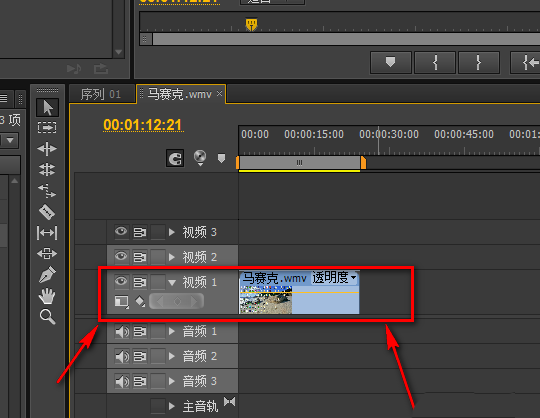Open the project panel dropdown arrow
Screen dimensions: 540x418
tap(10, 140)
